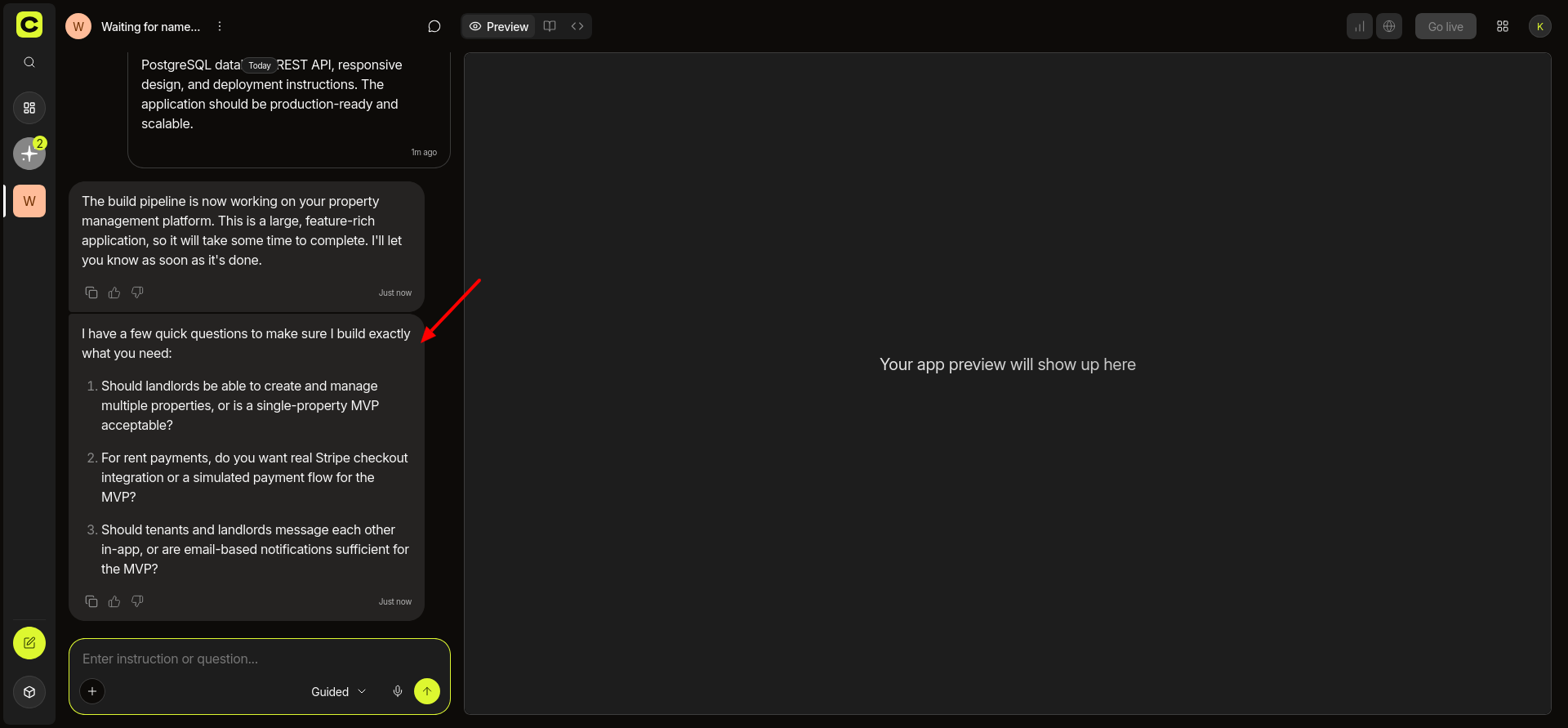Viewport: 1568px width, 728px height.
Task: Open the cube icon at sidebar bottom
Action: (x=29, y=692)
